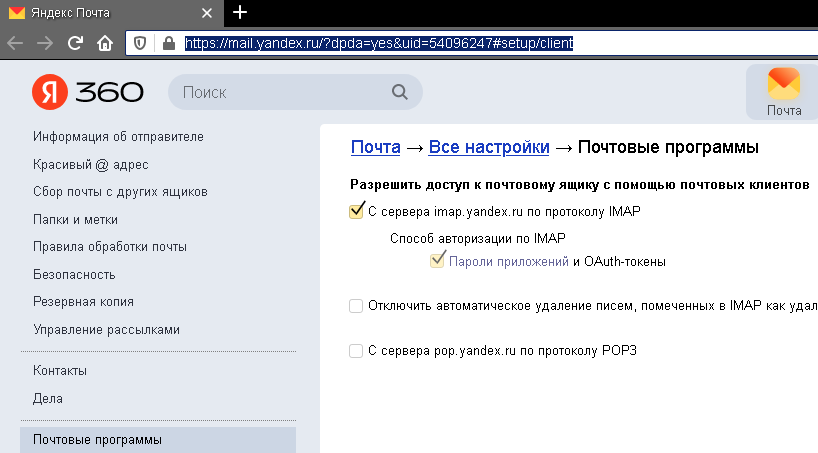Viewport: 818px width, 453px height.
Task: Click into the Поиск search field
Action: (280, 92)
